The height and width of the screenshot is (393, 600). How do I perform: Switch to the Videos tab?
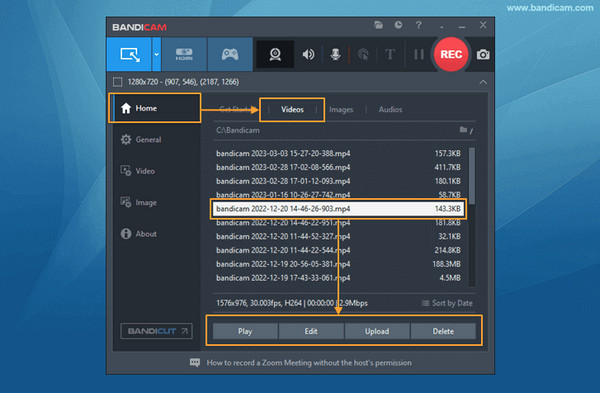292,109
